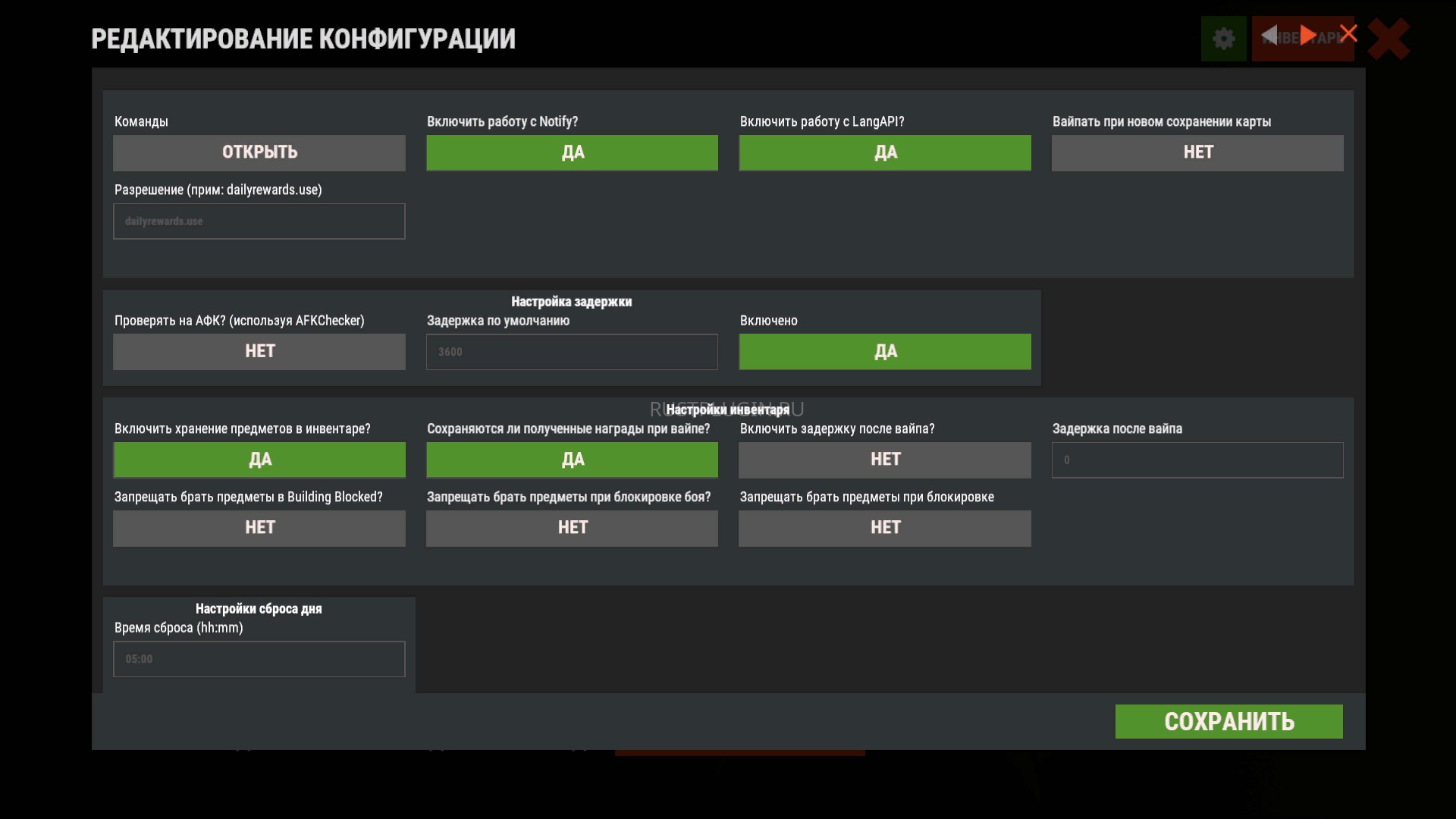Screen dimensions: 1456x819
Task: Click the gear settings icon
Action: pyautogui.click(x=1223, y=39)
